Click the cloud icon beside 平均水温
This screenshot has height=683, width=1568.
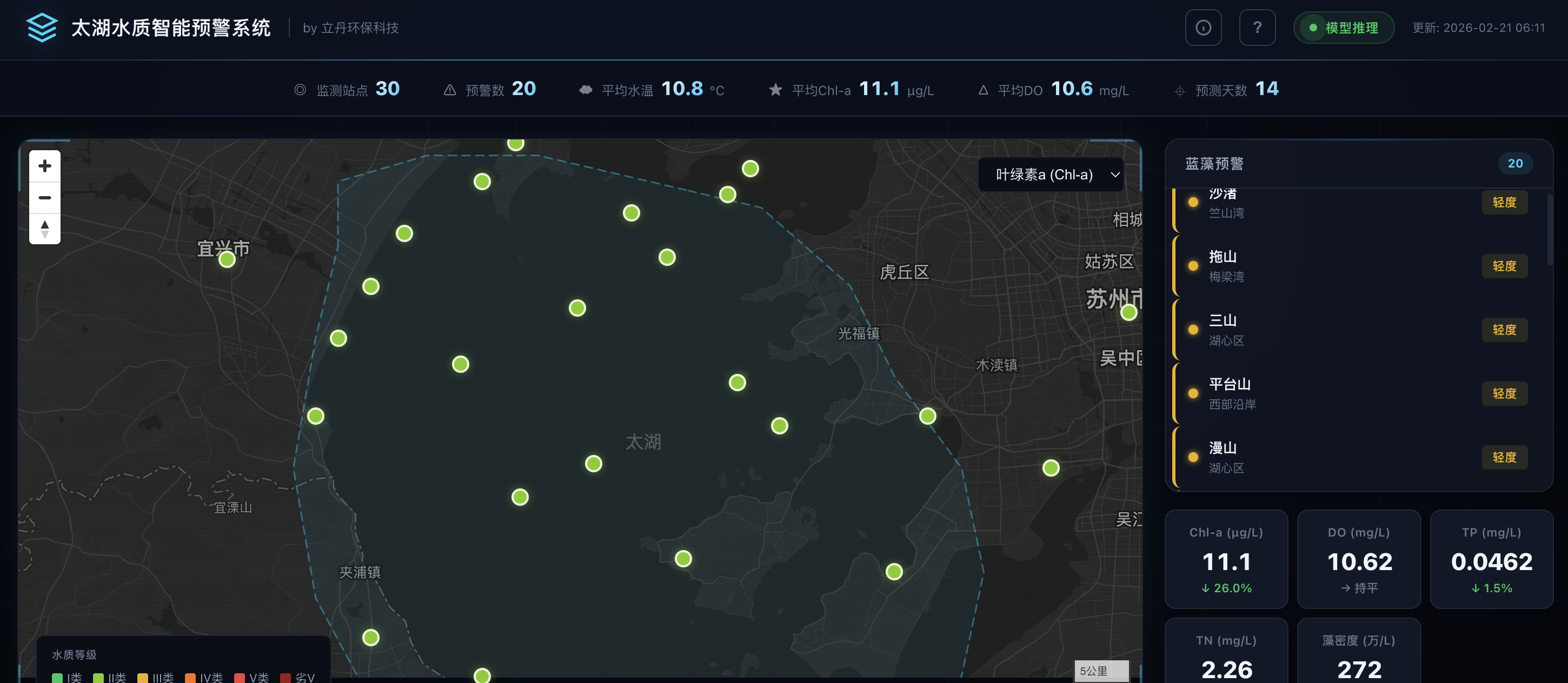point(586,89)
